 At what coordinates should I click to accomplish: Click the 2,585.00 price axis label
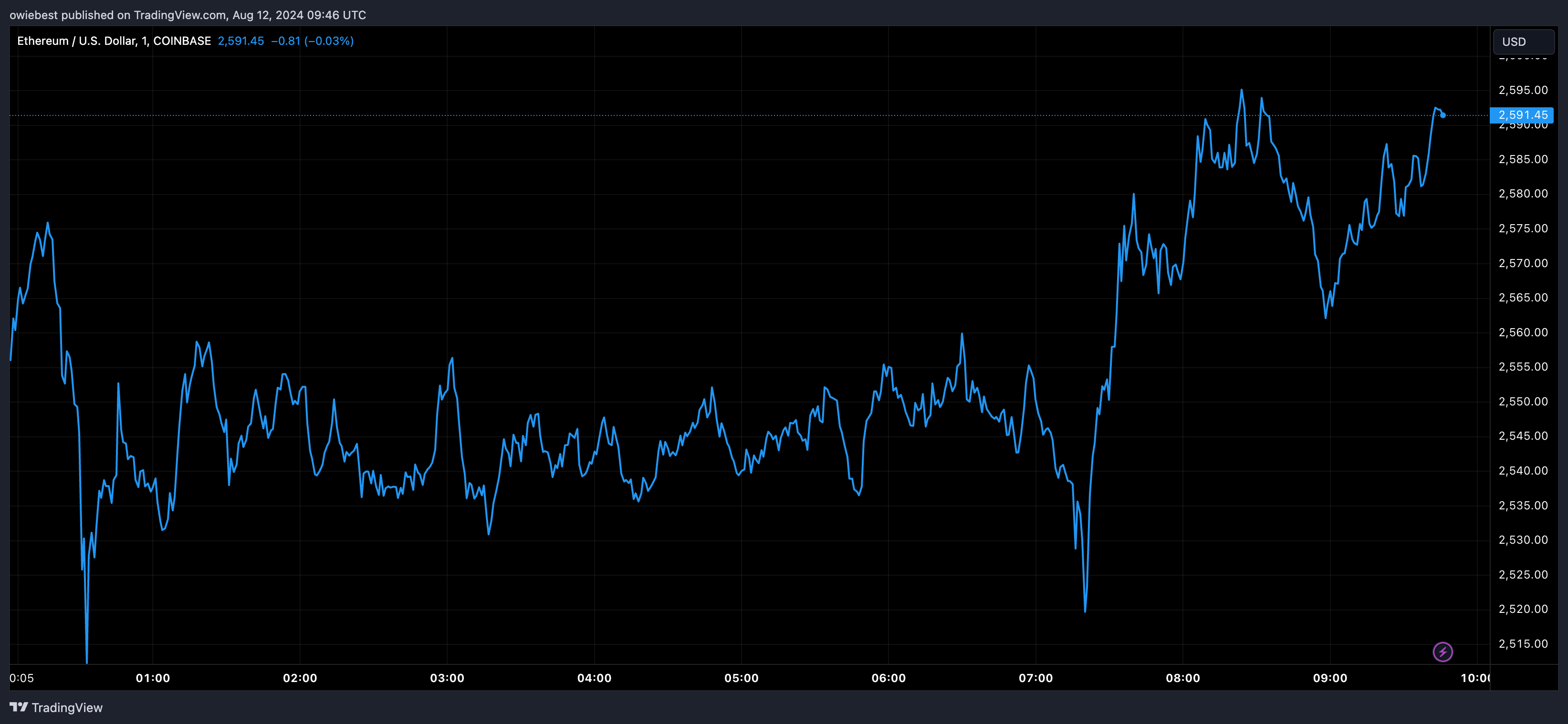1523,159
